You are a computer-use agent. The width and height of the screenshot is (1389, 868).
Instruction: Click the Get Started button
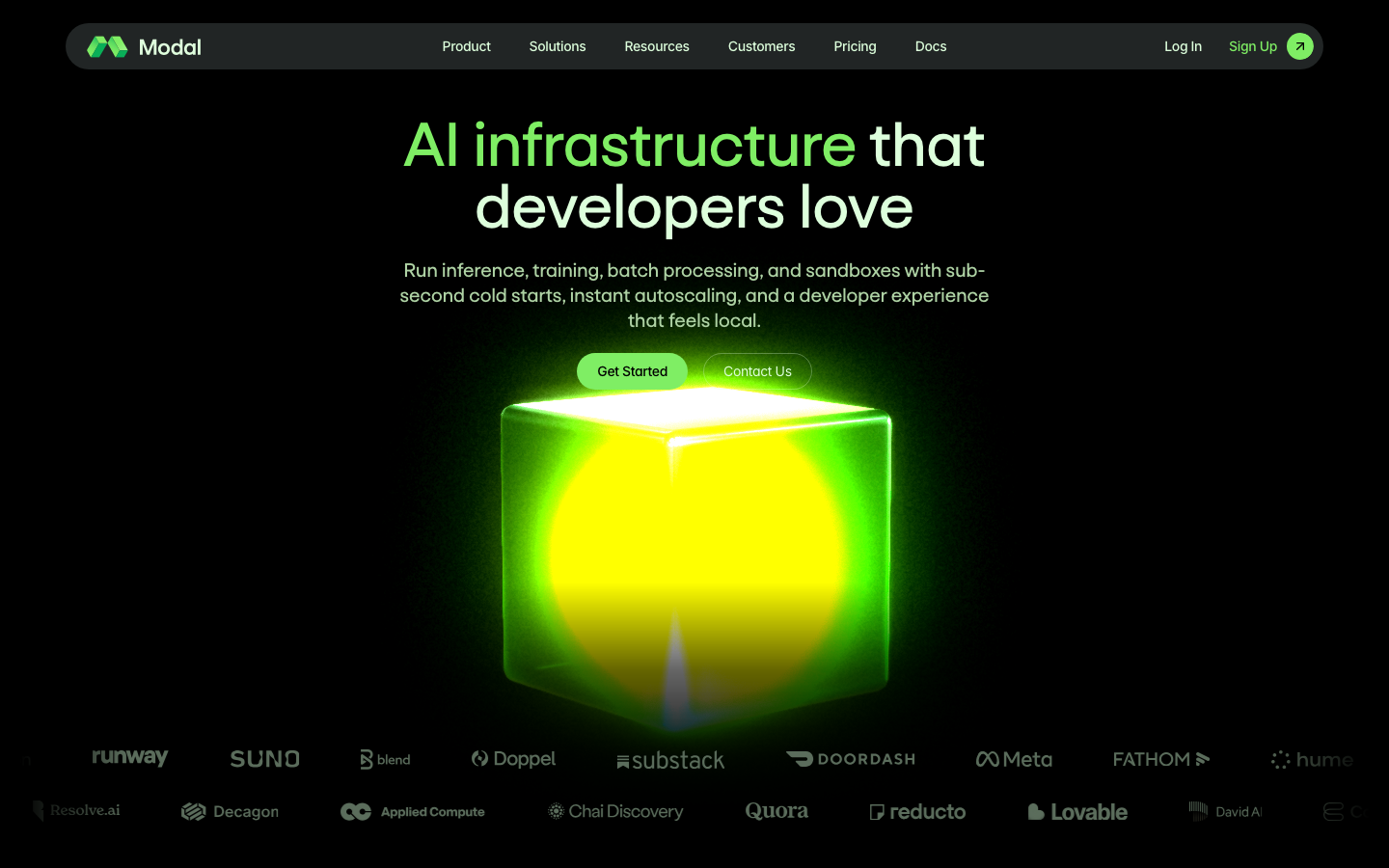632,371
